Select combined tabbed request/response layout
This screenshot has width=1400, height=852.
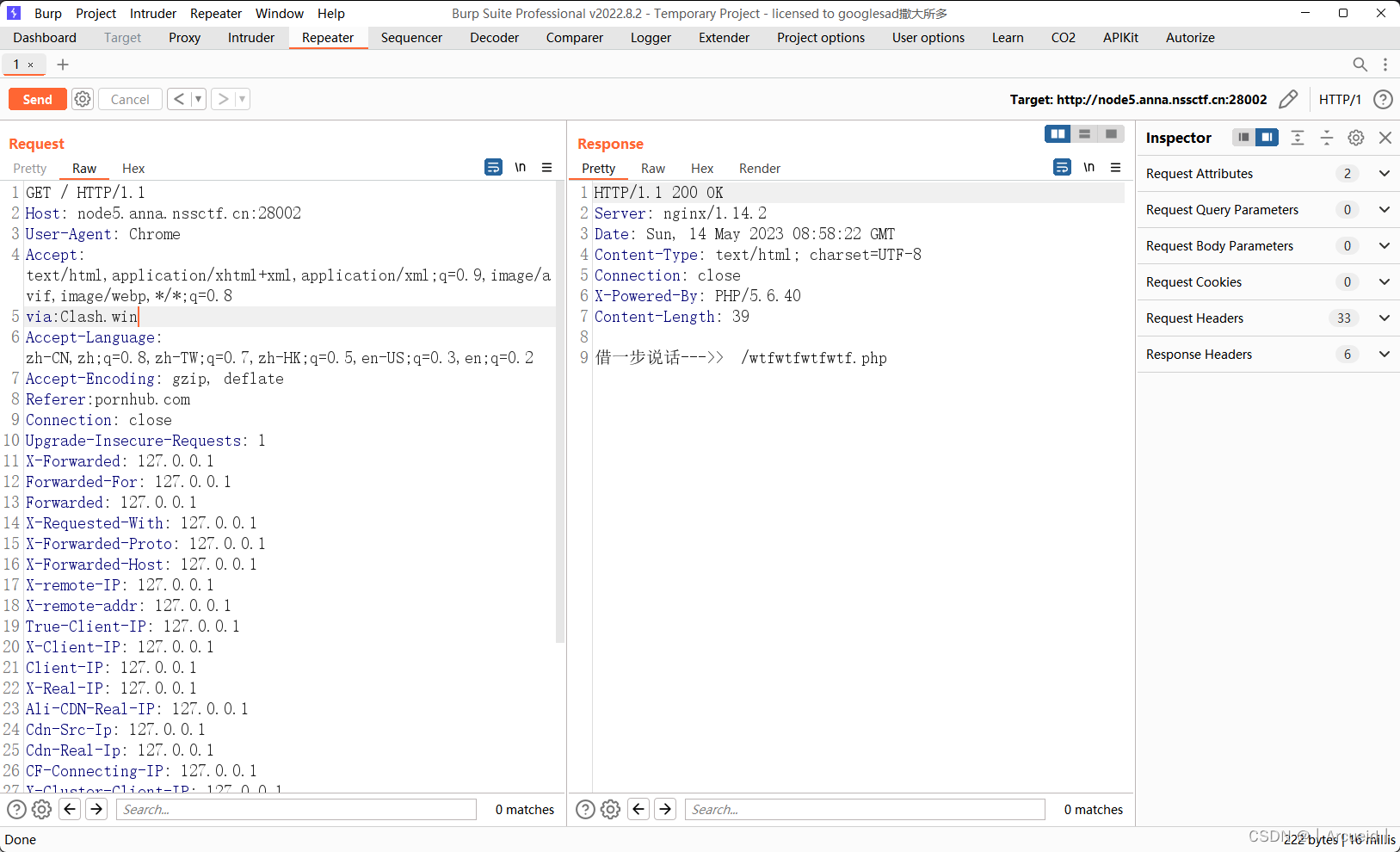click(x=1111, y=133)
